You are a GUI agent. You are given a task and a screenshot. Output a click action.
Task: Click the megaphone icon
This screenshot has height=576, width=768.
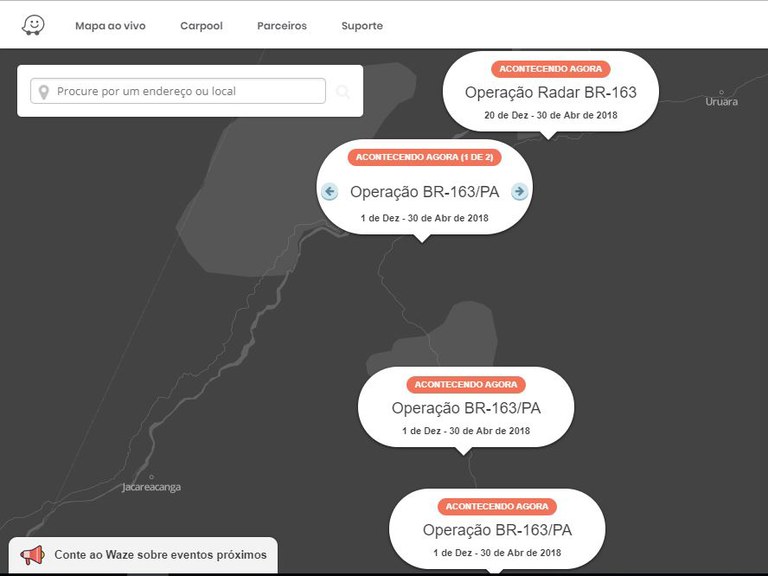32,555
